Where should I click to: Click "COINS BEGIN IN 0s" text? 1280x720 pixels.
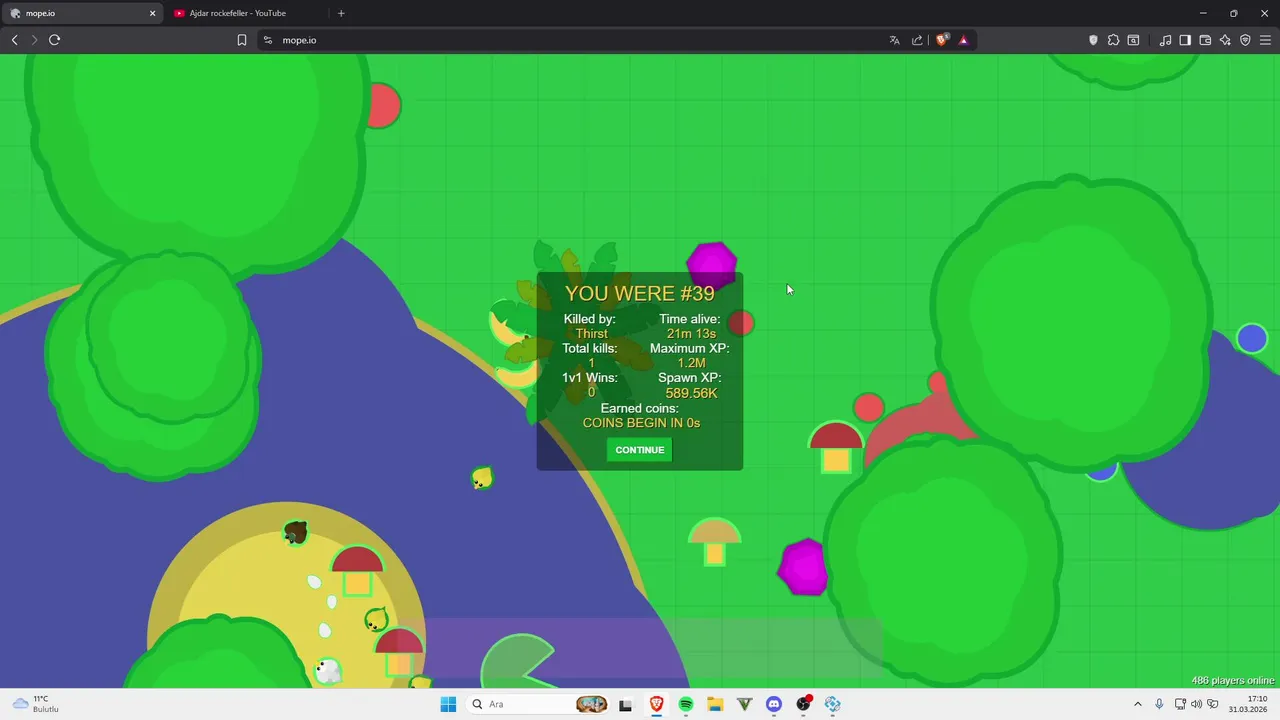pos(641,423)
